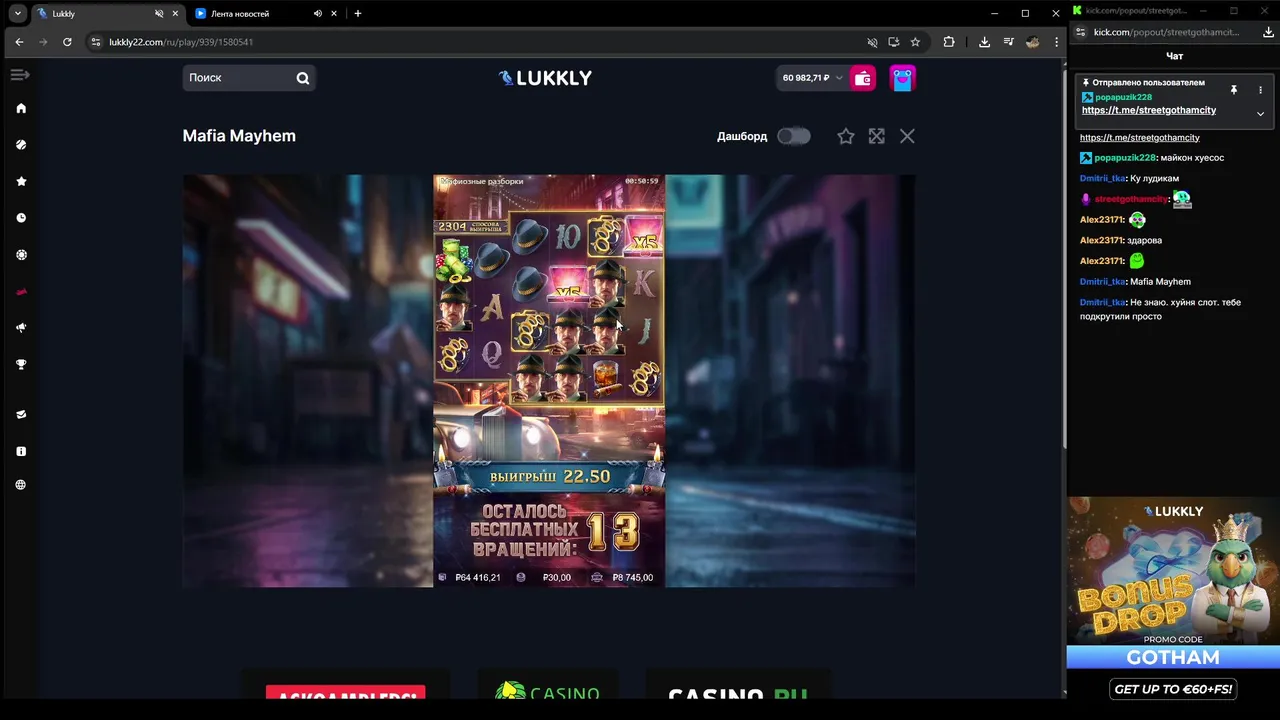Open the globe language sidebar icon
The image size is (1280, 720).
coord(21,485)
